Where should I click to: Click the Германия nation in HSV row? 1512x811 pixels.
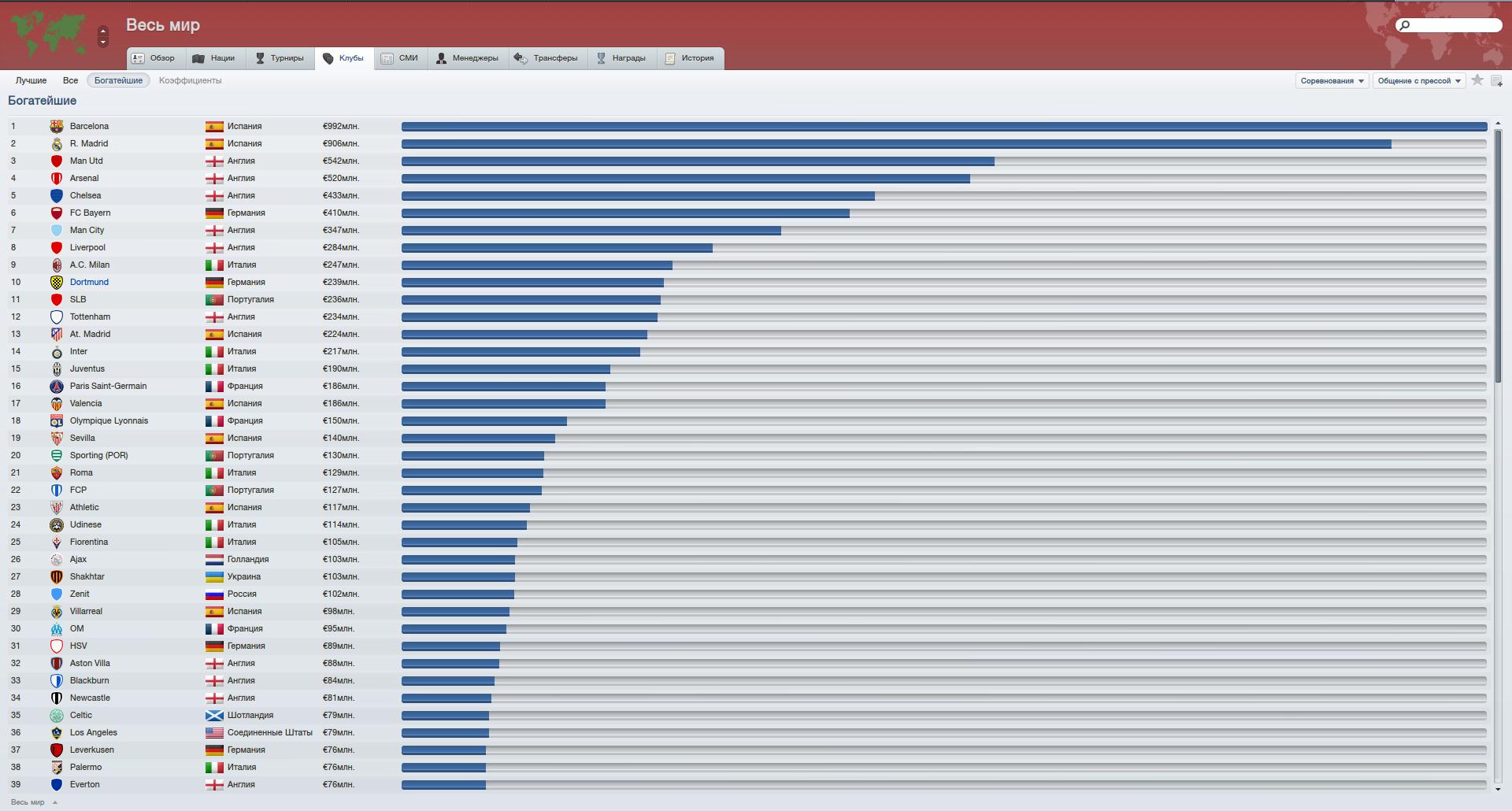click(x=246, y=646)
